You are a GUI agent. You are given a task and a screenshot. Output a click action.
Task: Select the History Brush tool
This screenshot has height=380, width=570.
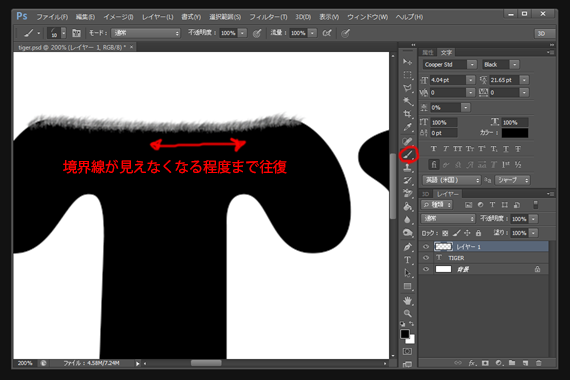tap(407, 180)
